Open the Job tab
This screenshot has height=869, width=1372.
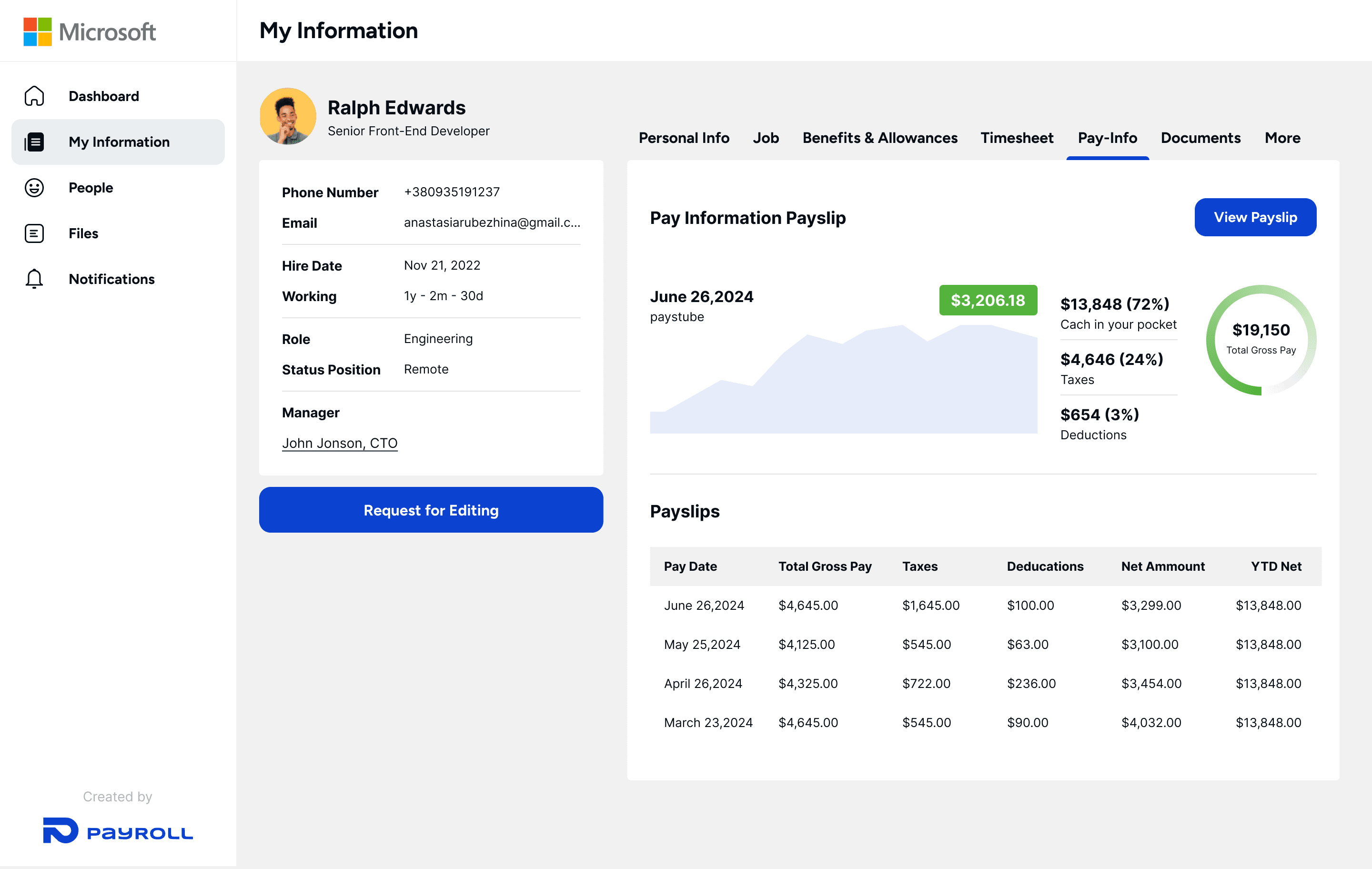coord(765,138)
